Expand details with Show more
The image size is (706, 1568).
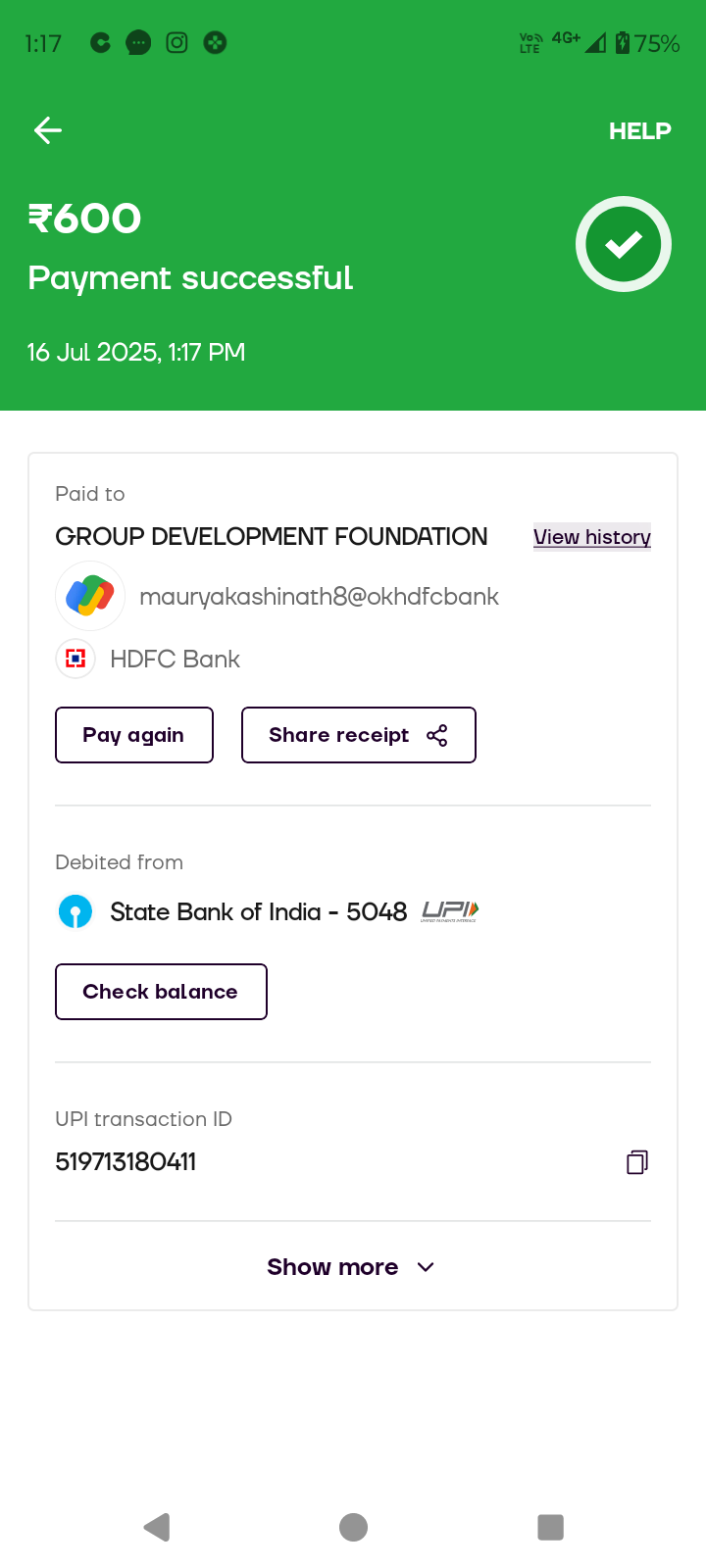pyautogui.click(x=332, y=1267)
